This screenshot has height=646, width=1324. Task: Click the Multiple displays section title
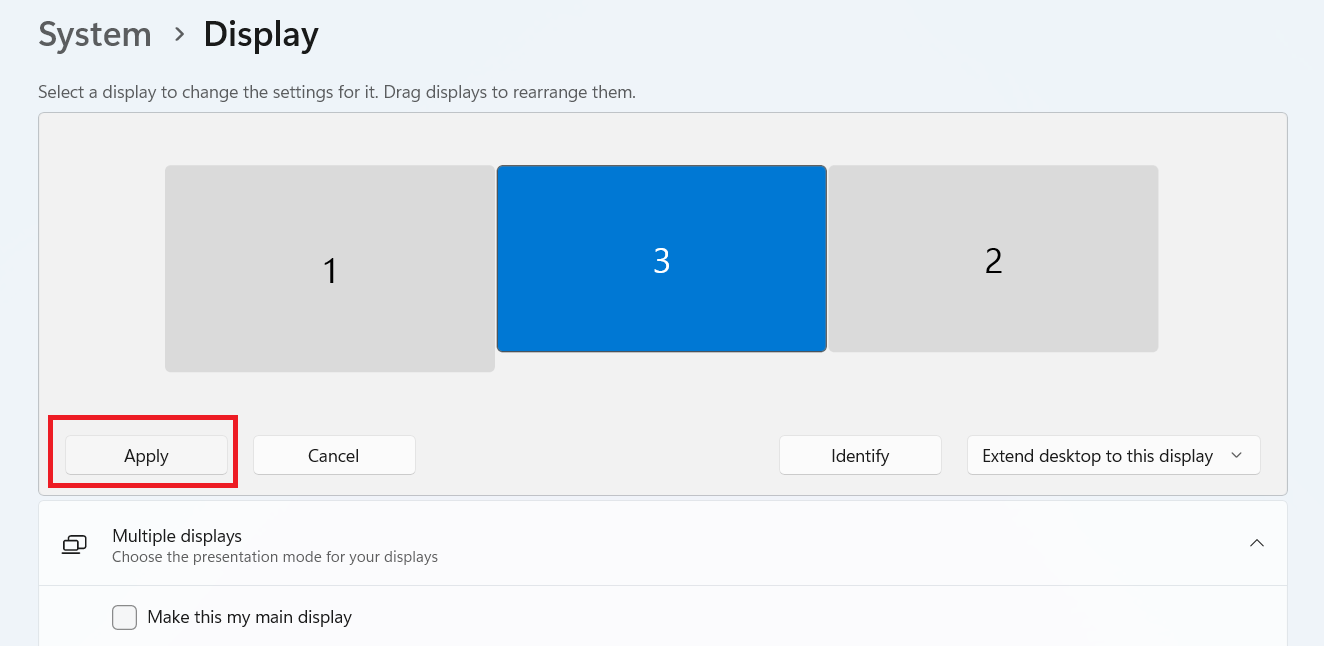177,536
